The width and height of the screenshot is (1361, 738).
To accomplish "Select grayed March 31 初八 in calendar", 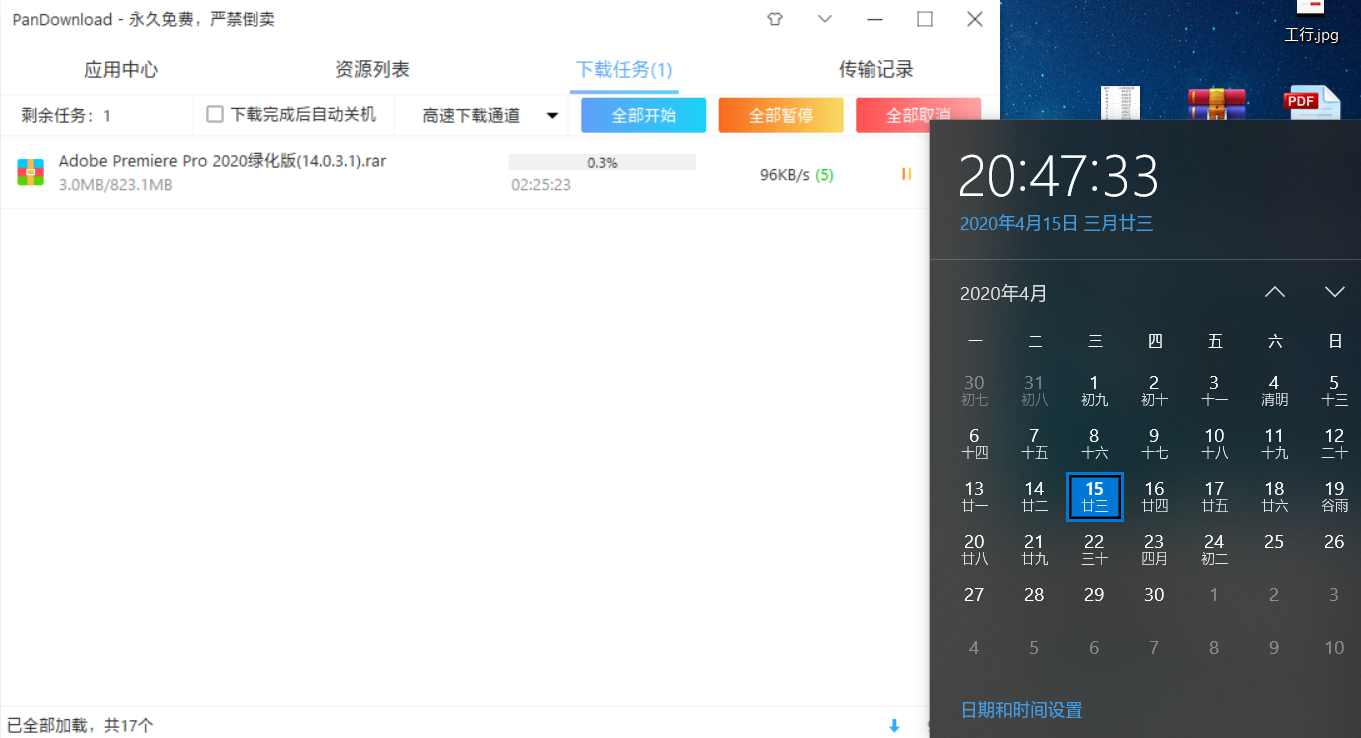I will [1034, 390].
